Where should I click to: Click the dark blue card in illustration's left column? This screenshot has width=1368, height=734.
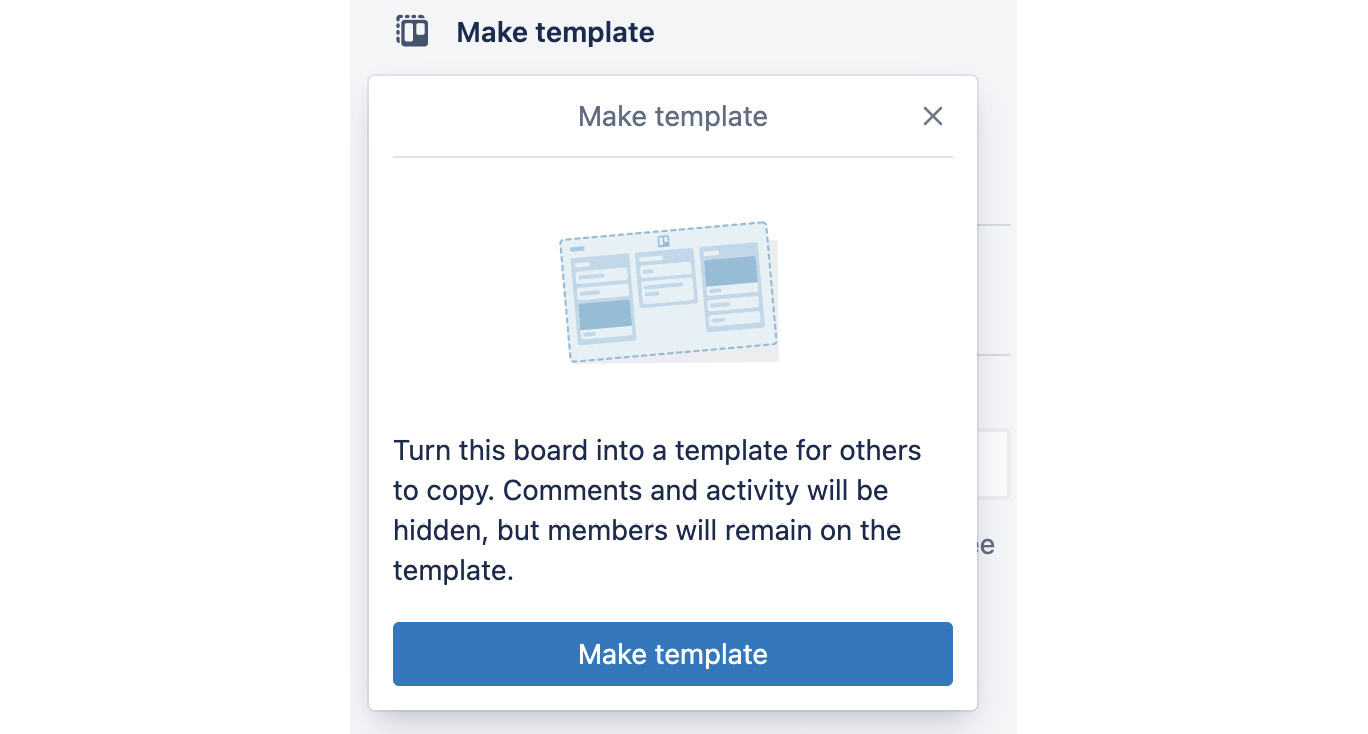605,315
